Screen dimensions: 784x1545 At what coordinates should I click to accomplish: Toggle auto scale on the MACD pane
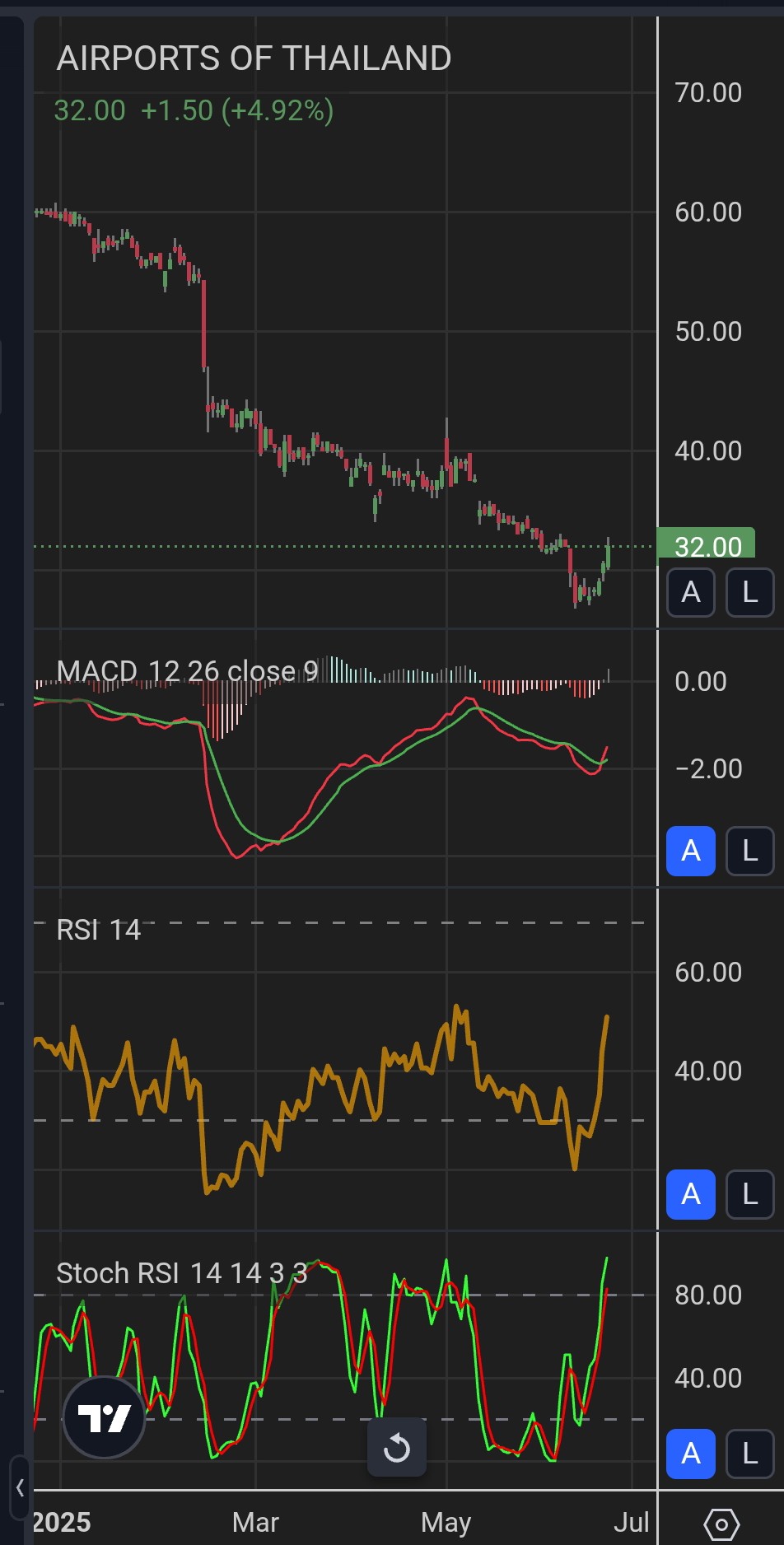click(x=691, y=851)
